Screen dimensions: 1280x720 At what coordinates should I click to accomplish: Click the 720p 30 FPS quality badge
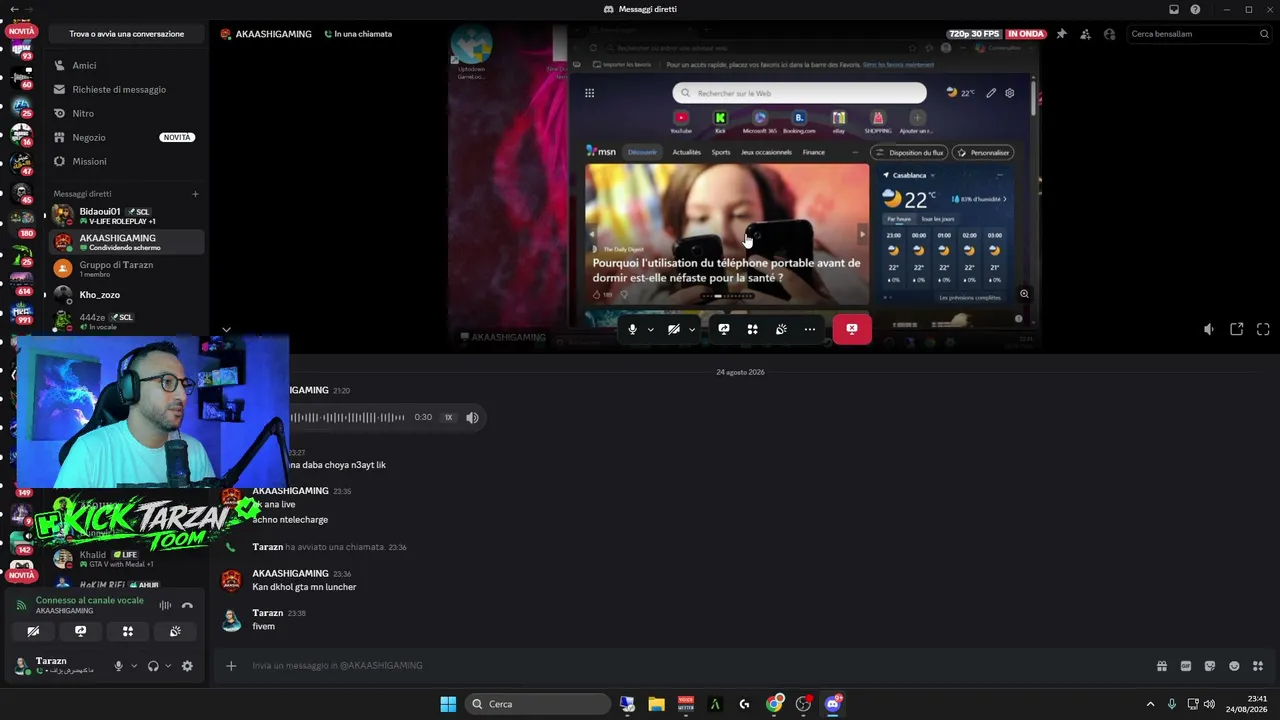click(x=975, y=34)
